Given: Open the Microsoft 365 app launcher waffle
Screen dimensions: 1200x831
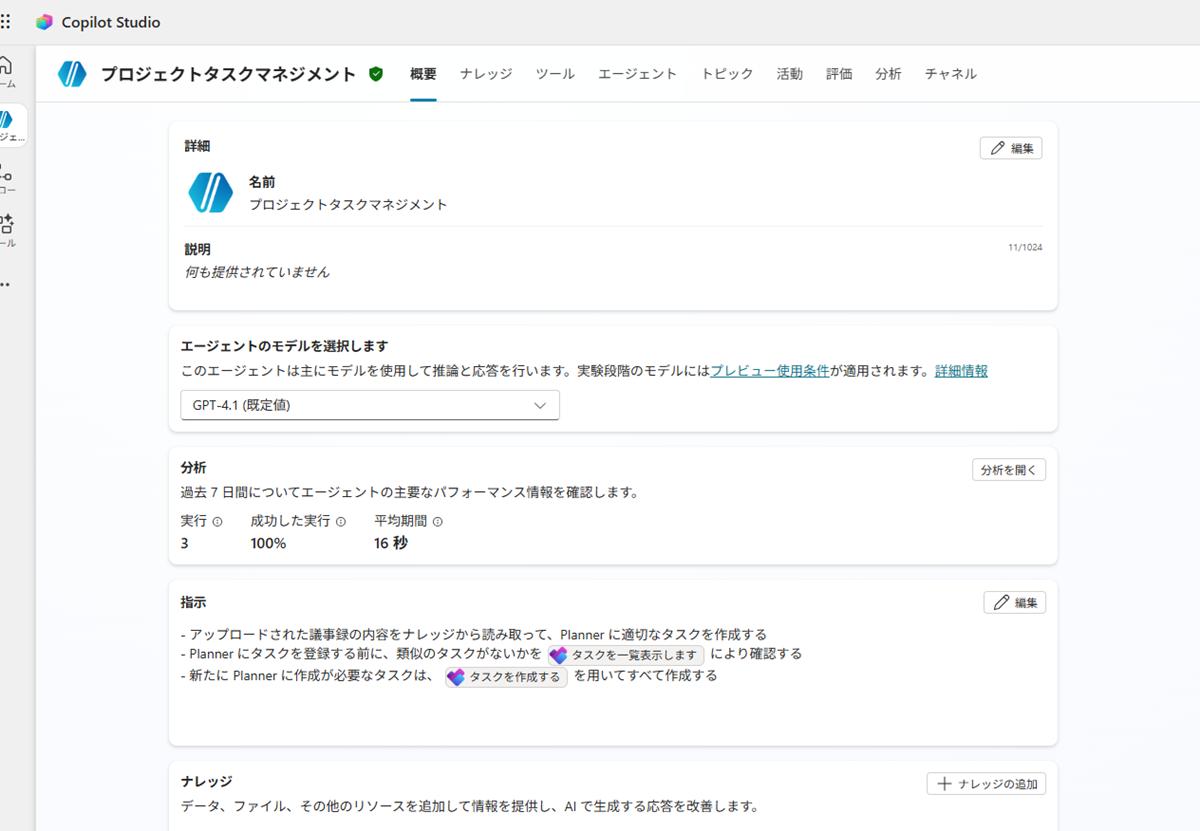Looking at the screenshot, I should coord(8,21).
